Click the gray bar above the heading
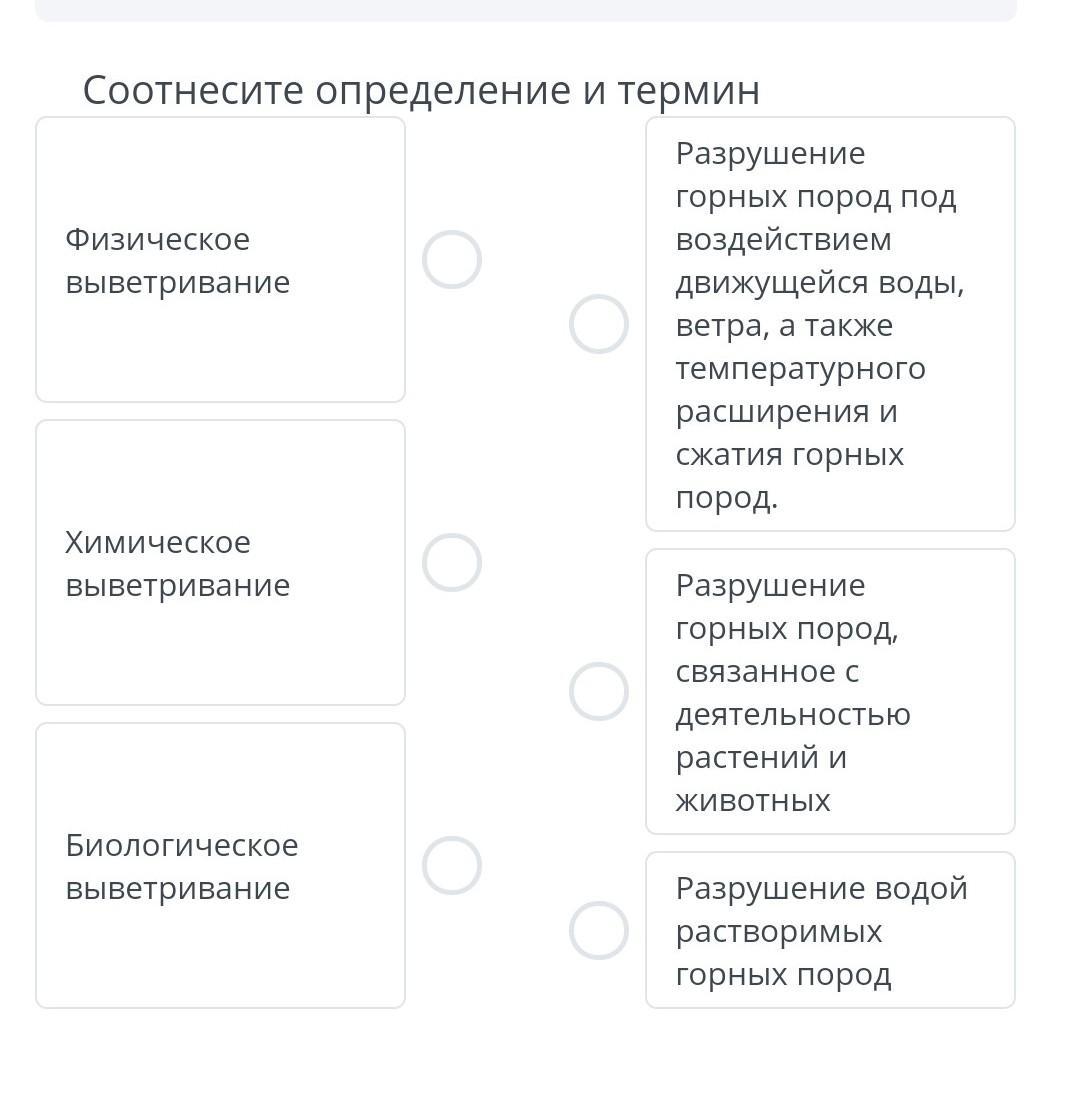 coord(526,10)
